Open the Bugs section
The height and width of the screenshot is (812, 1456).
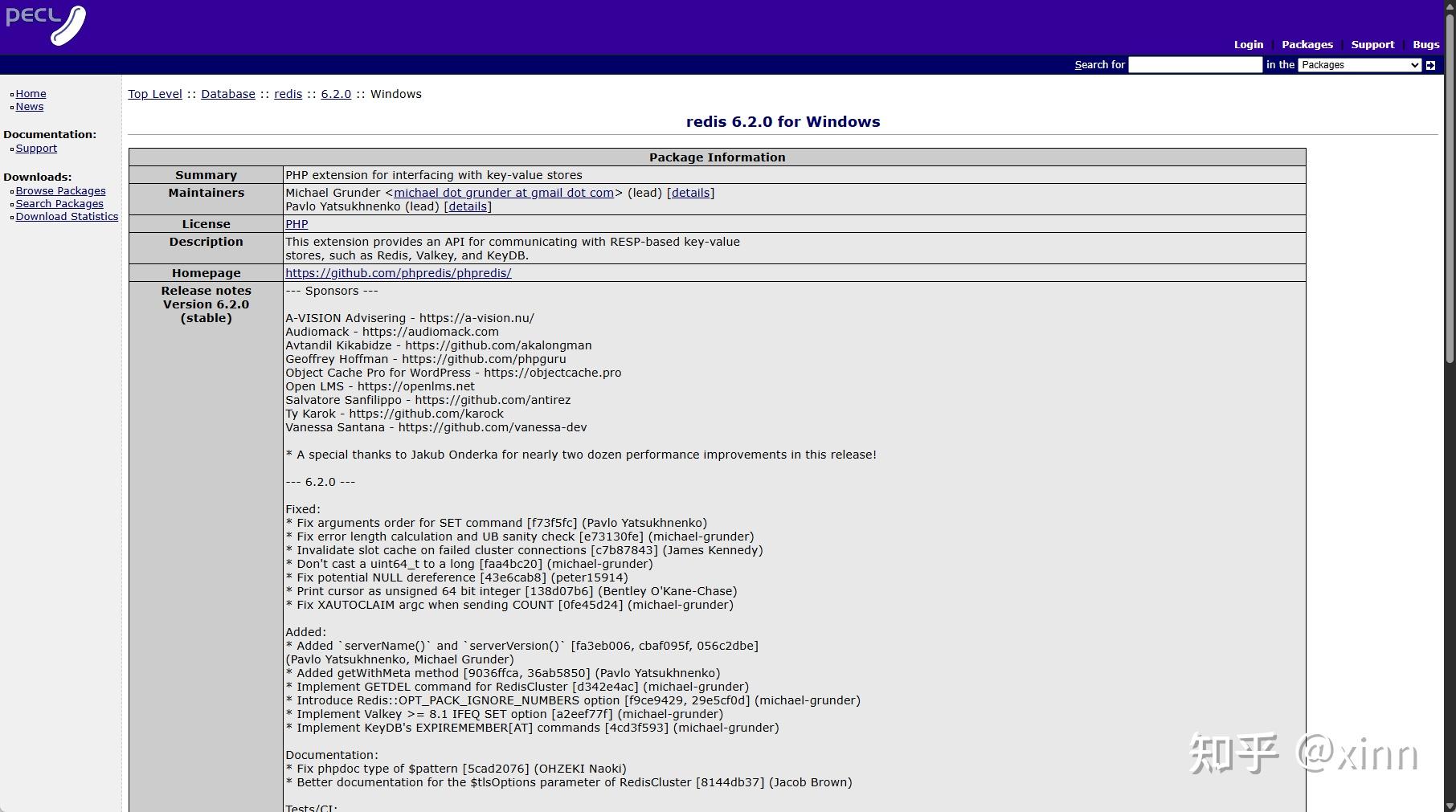coord(1425,44)
